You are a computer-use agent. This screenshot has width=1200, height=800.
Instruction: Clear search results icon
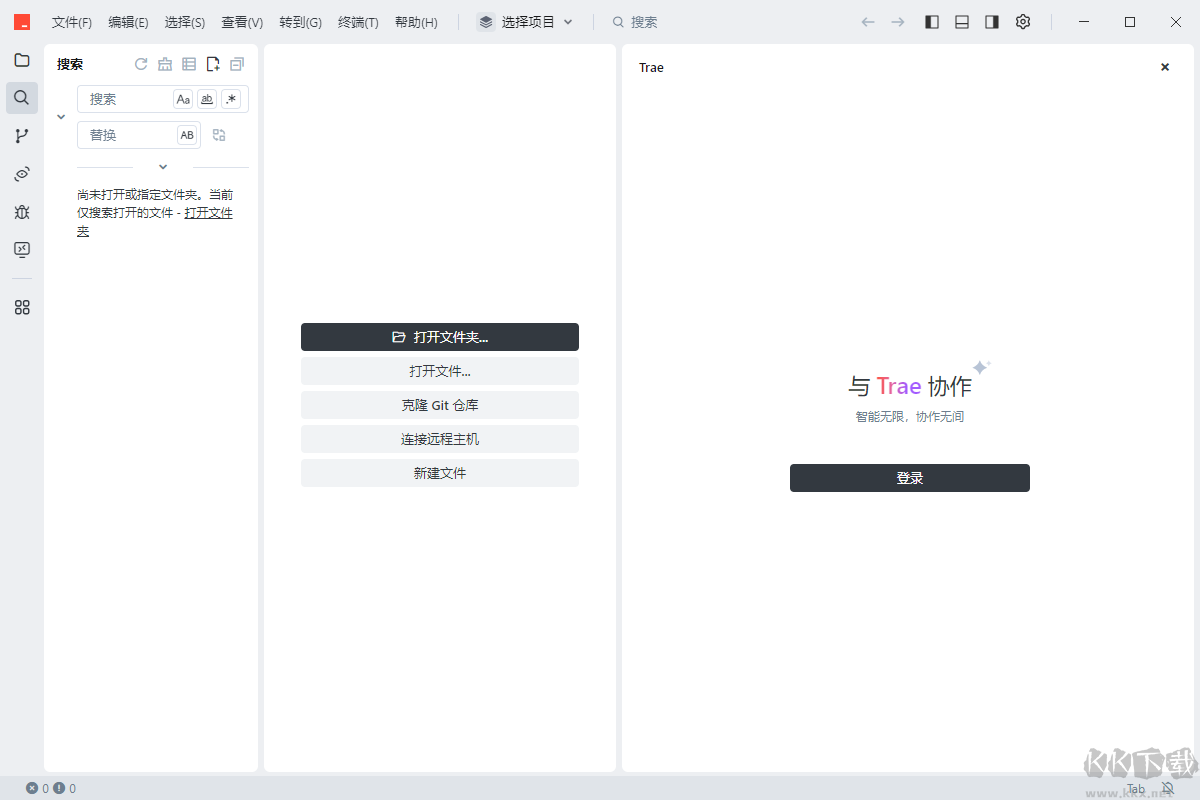point(165,64)
